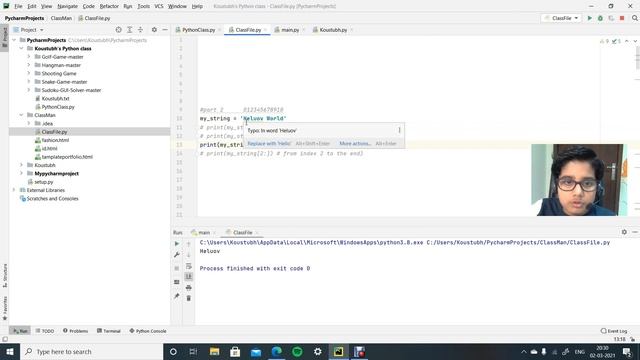Collapse the PycharmProjects root folder
This screenshot has width=640, height=360.
coord(14,40)
